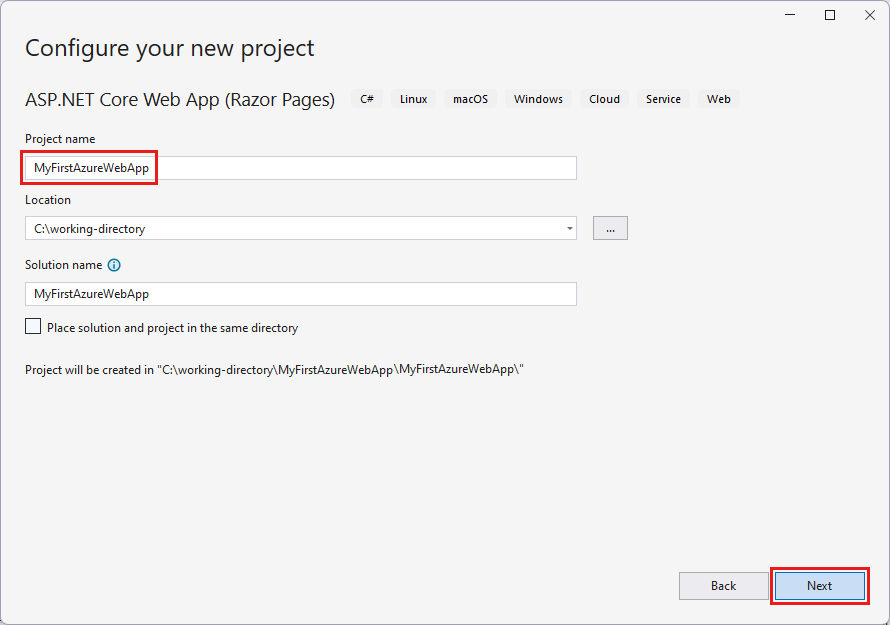Screen dimensions: 890x625
Task: Click the Windows platform tag
Action: point(538,99)
